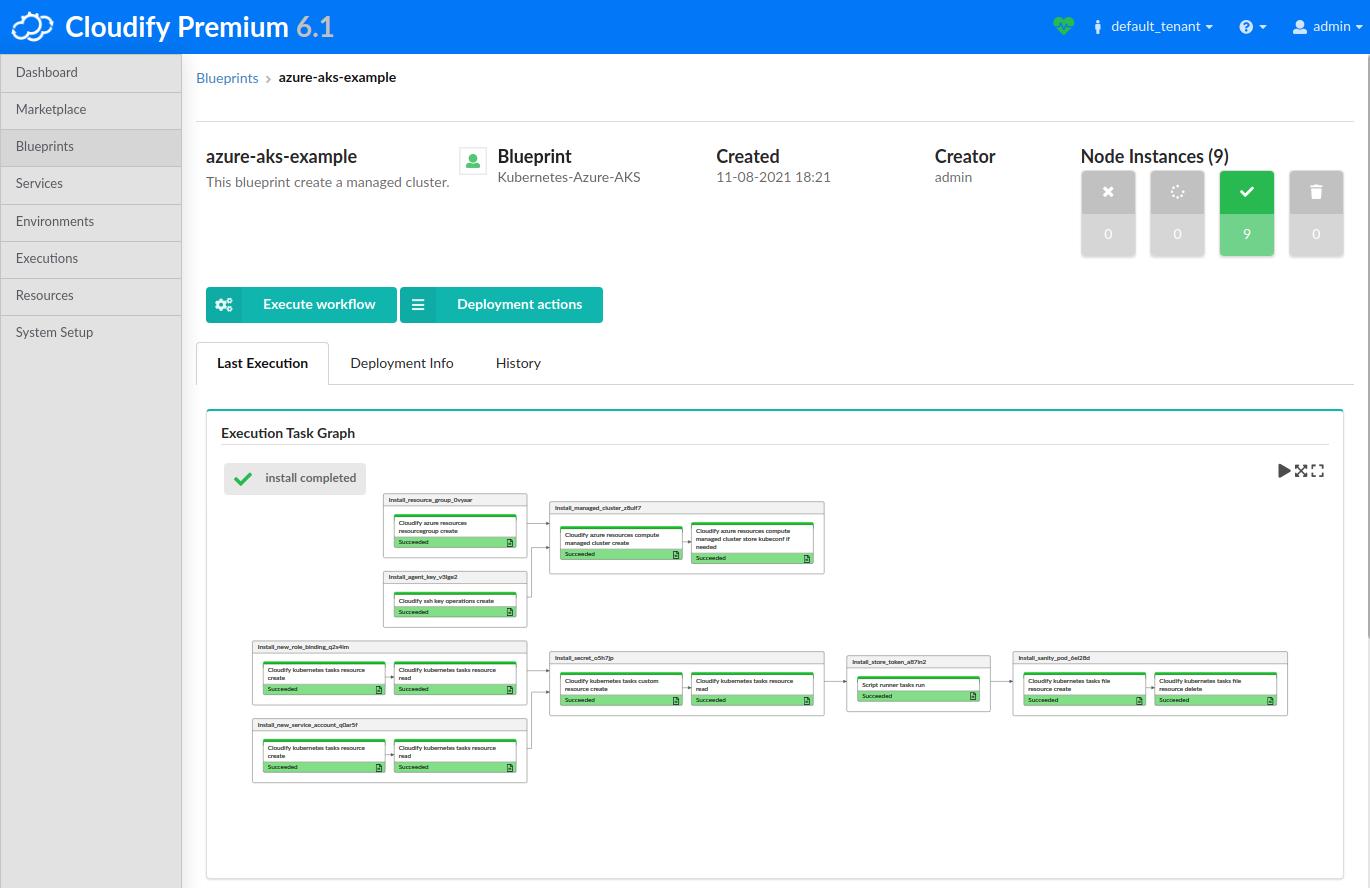This screenshot has height=888, width=1370.
Task: Click the failed node instances X icon
Action: coord(1108,192)
